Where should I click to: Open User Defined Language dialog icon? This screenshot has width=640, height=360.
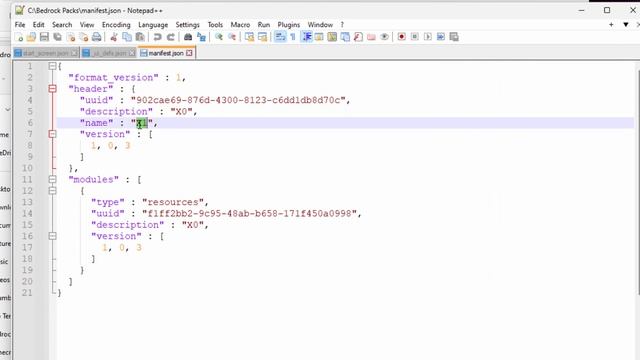pos(319,37)
